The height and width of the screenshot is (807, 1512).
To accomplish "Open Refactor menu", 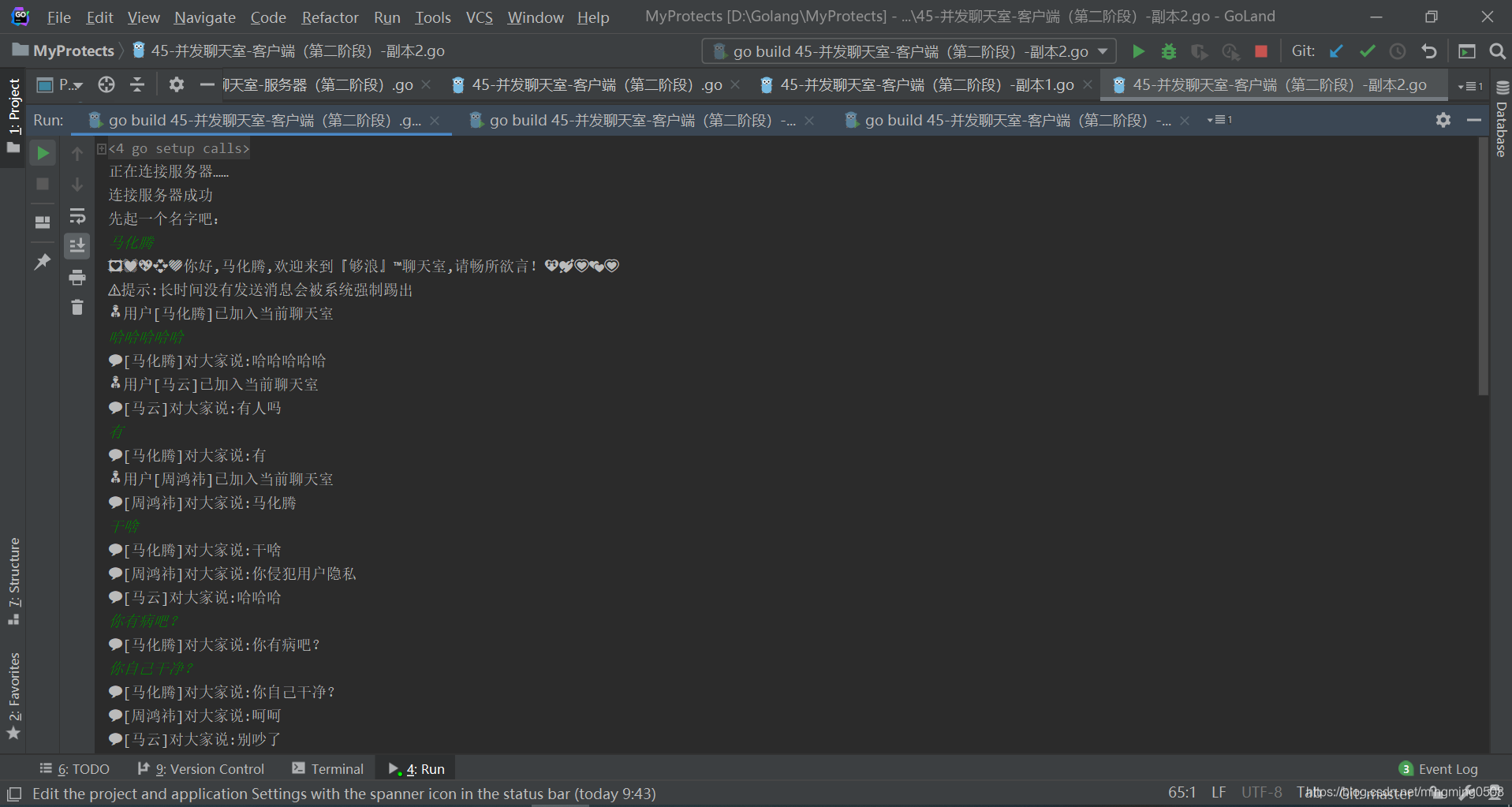I will coord(330,17).
